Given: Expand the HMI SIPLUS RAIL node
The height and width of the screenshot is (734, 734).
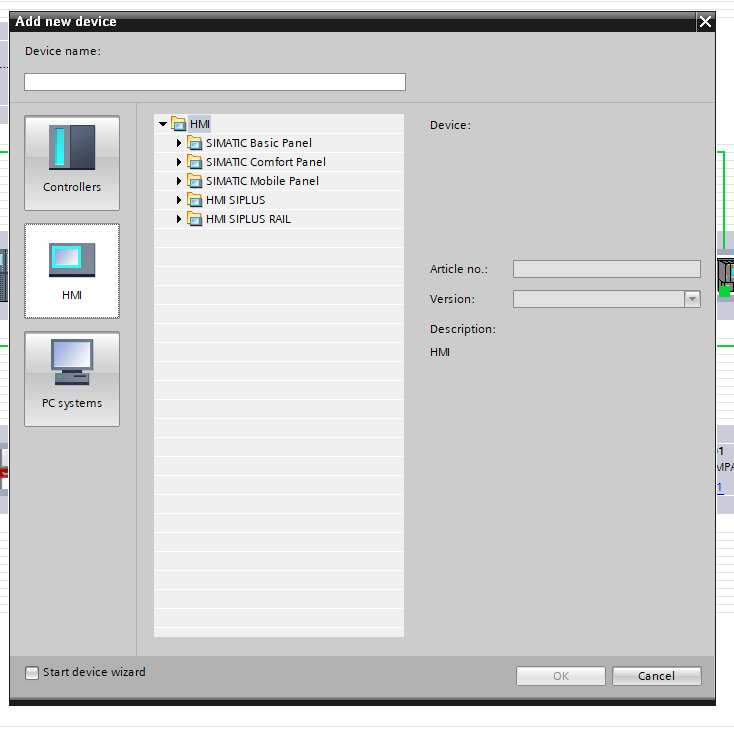Looking at the screenshot, I should point(179,219).
